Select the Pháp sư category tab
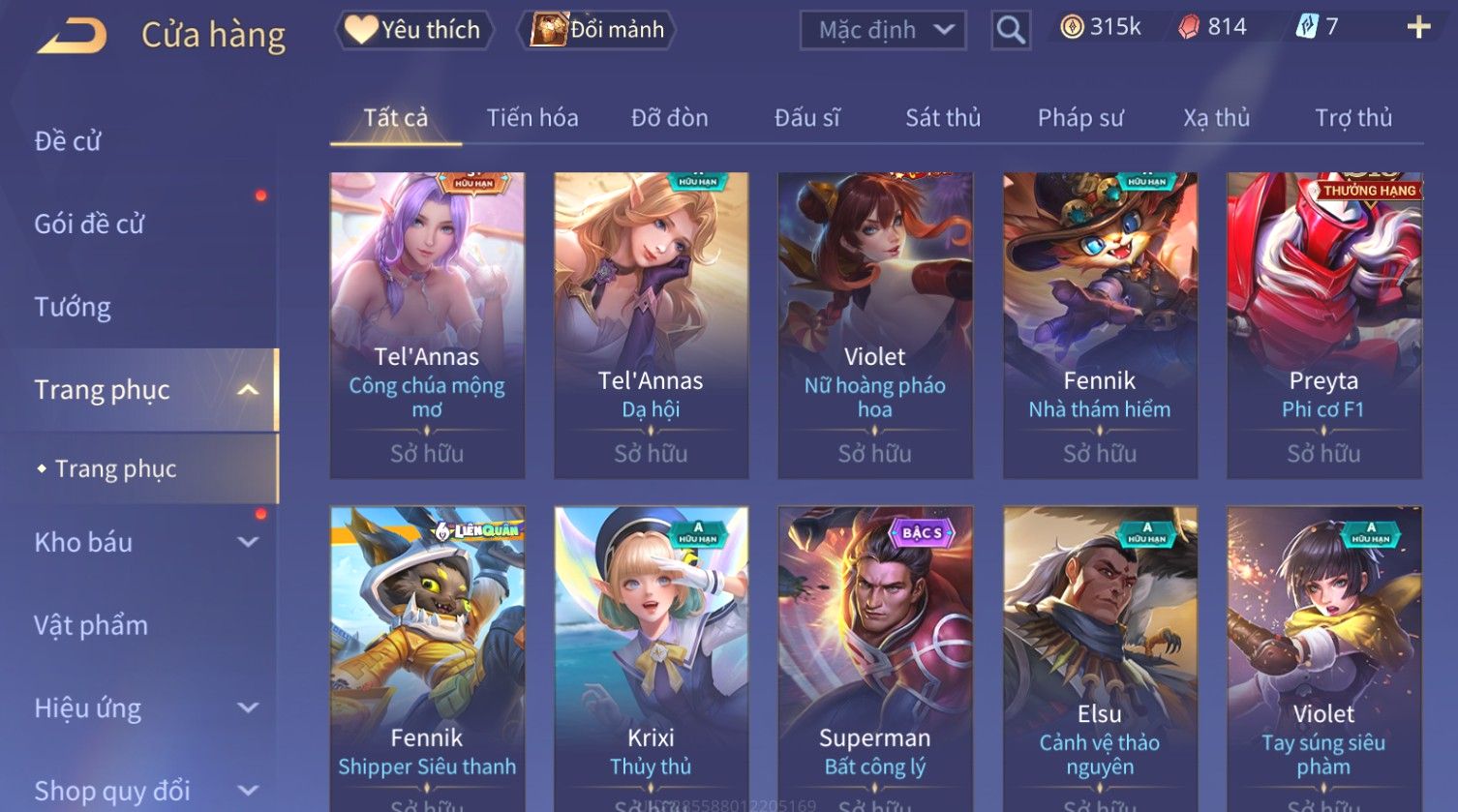The image size is (1458, 812). click(1080, 118)
